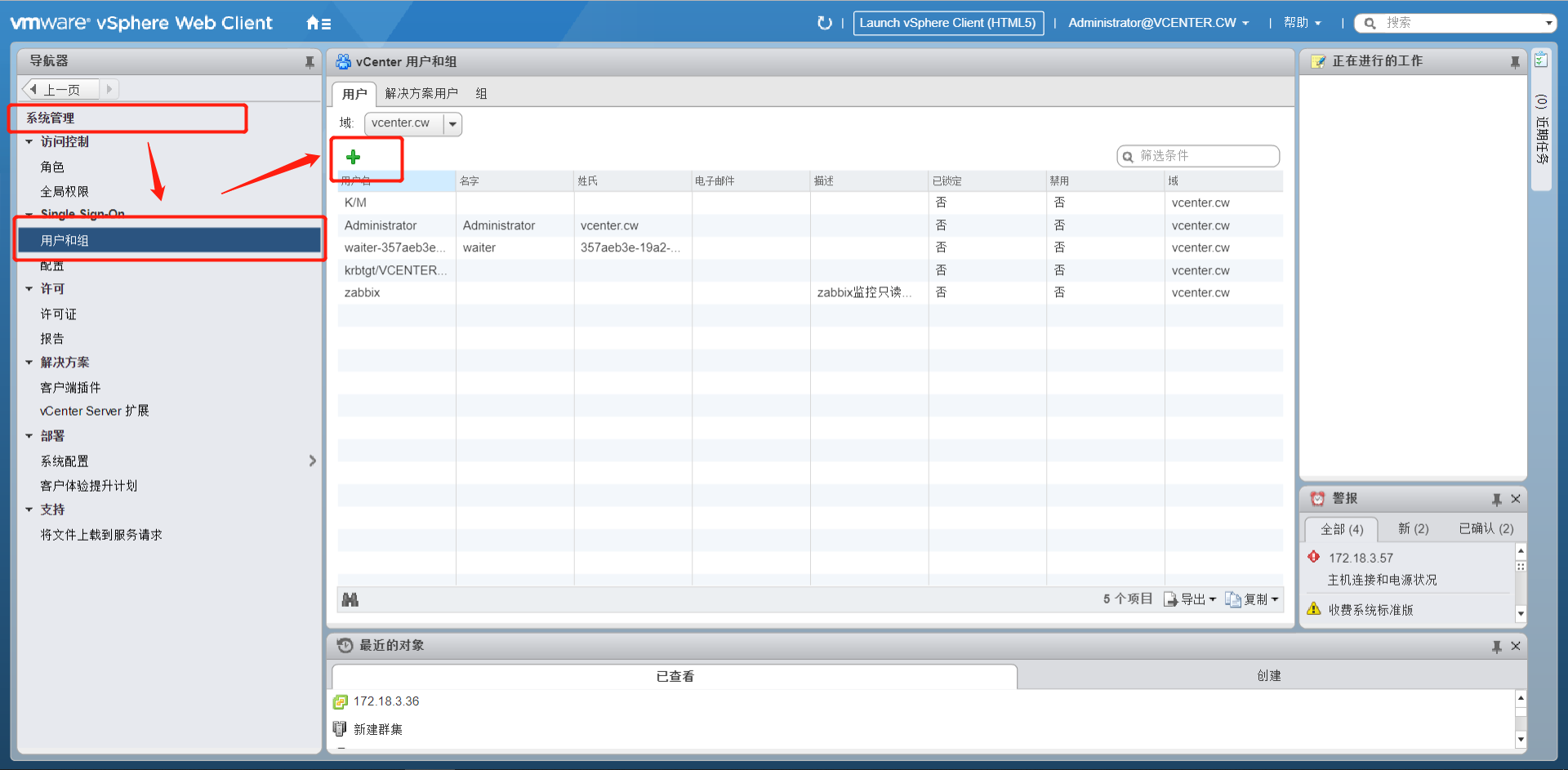The height and width of the screenshot is (770, 1568).
Task: Pin the Navigator panel
Action: coord(310,62)
